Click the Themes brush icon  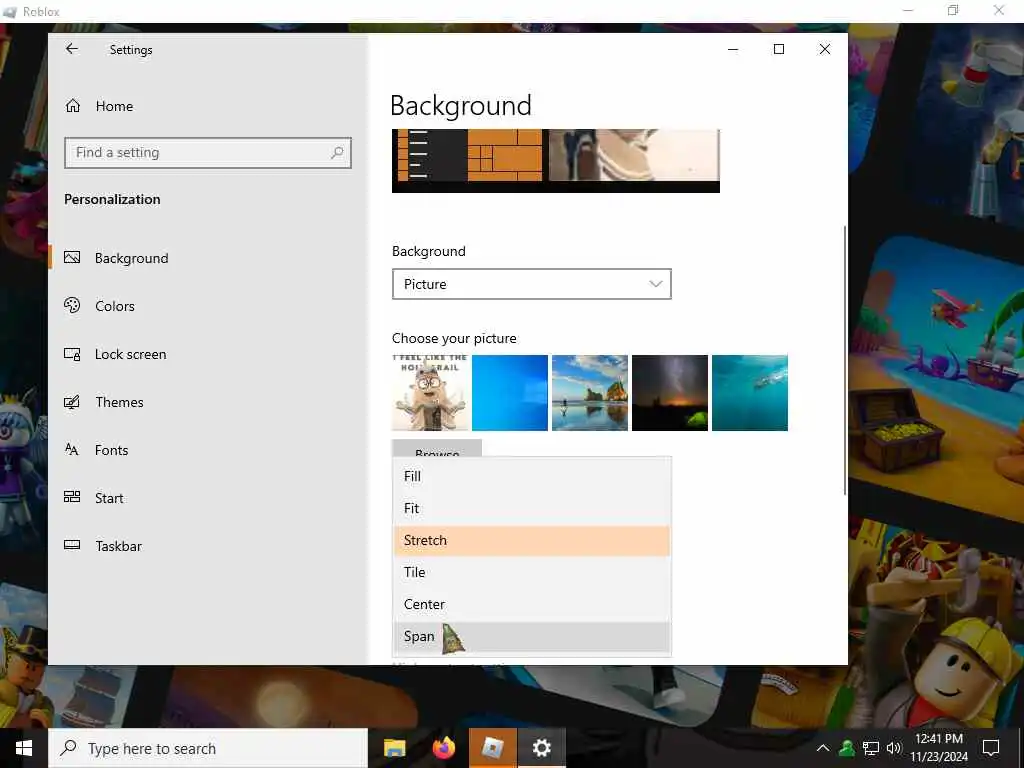click(72, 402)
